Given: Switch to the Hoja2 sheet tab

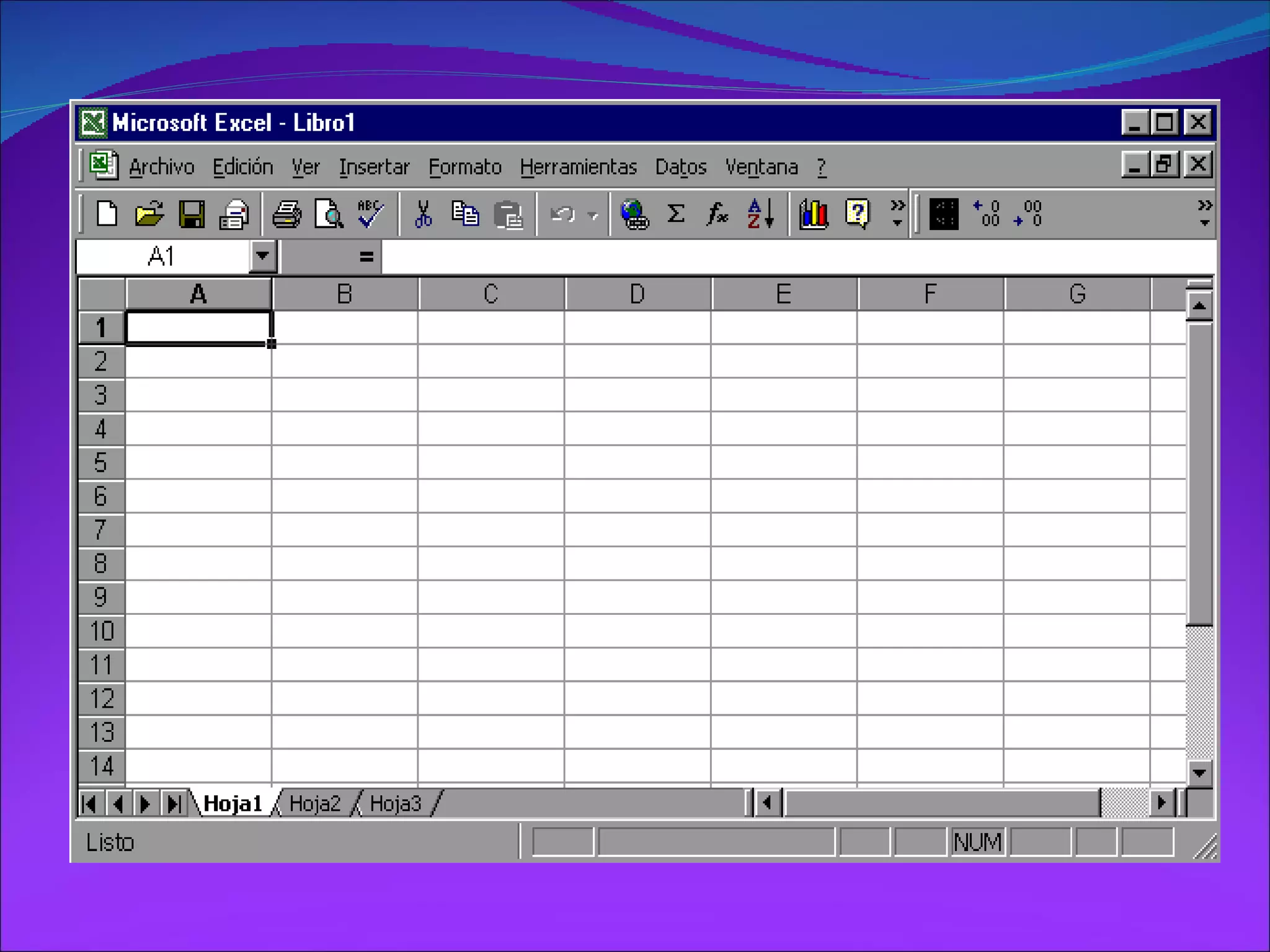Looking at the screenshot, I should [315, 803].
